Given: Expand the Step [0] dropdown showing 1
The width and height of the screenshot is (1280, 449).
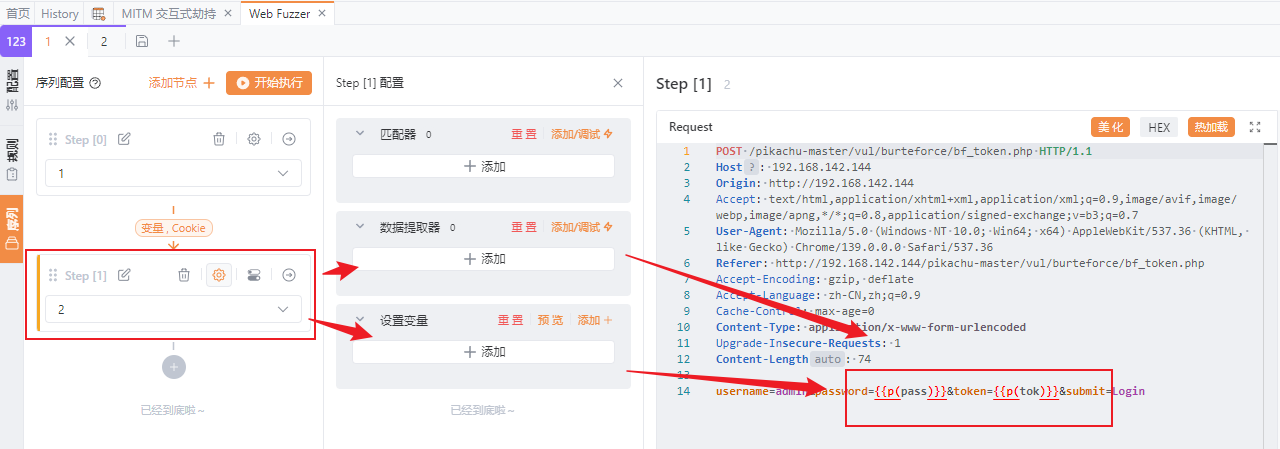Looking at the screenshot, I should [173, 173].
